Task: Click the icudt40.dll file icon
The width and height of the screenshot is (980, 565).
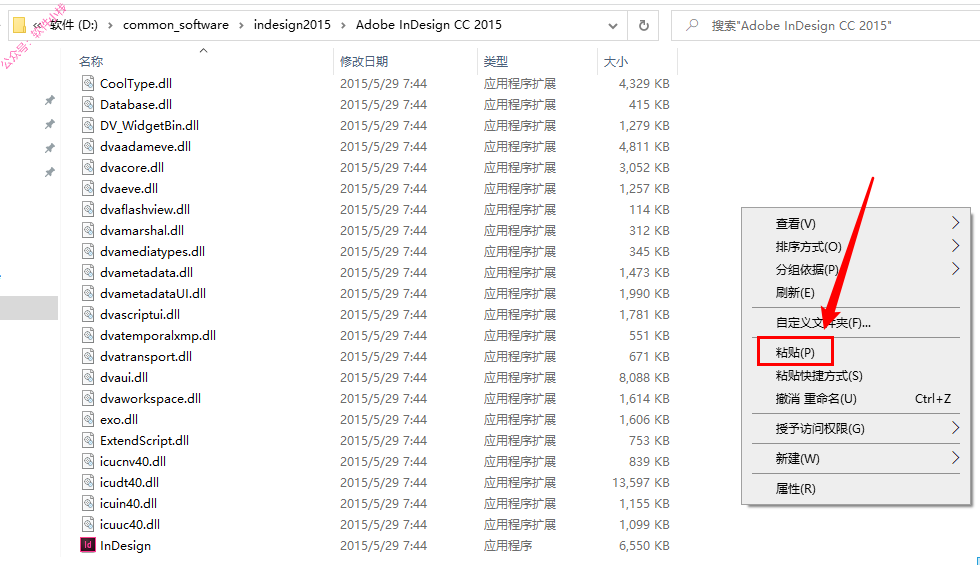Action: click(x=88, y=482)
